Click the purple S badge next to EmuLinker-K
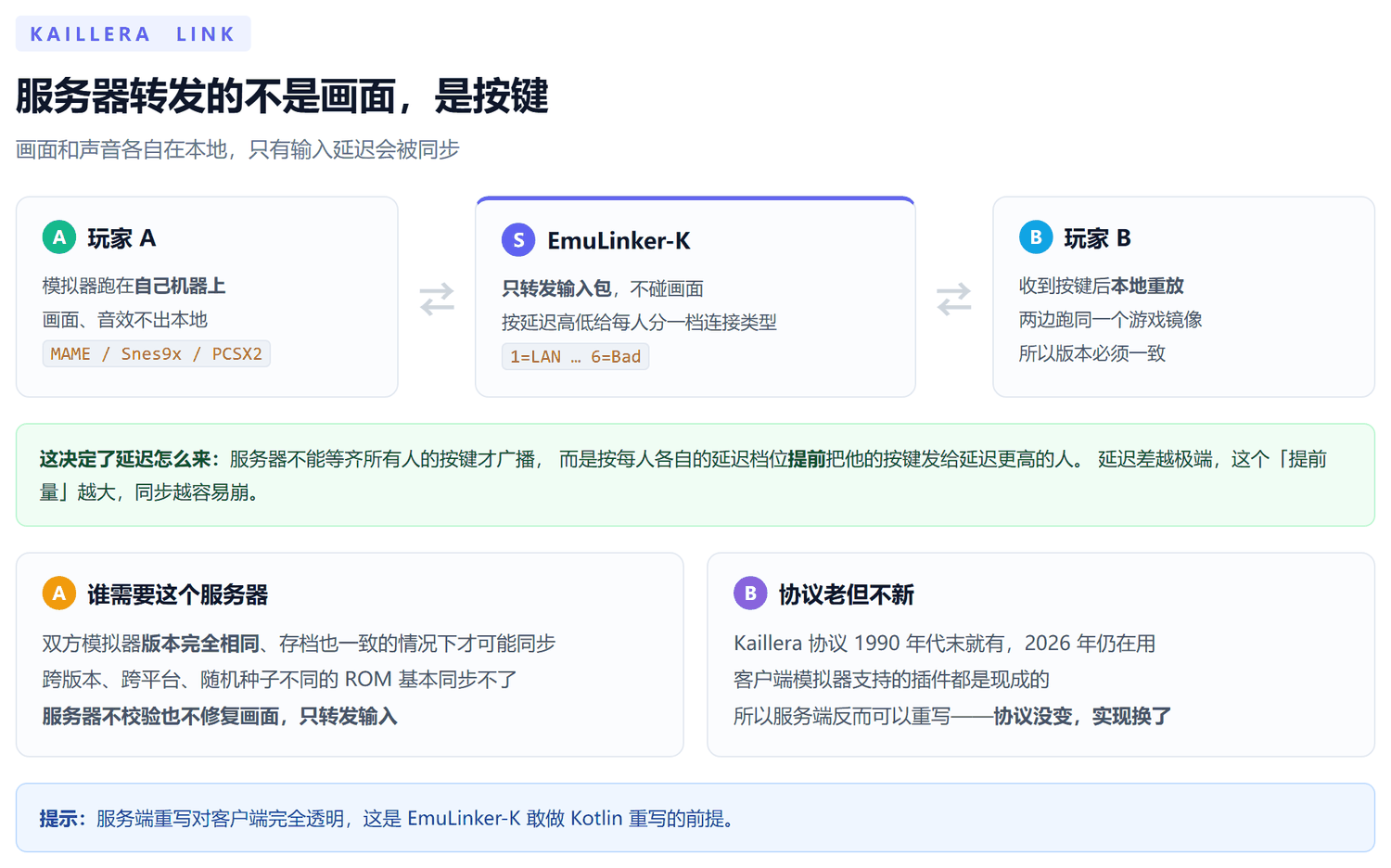The image size is (1391, 868). [518, 240]
